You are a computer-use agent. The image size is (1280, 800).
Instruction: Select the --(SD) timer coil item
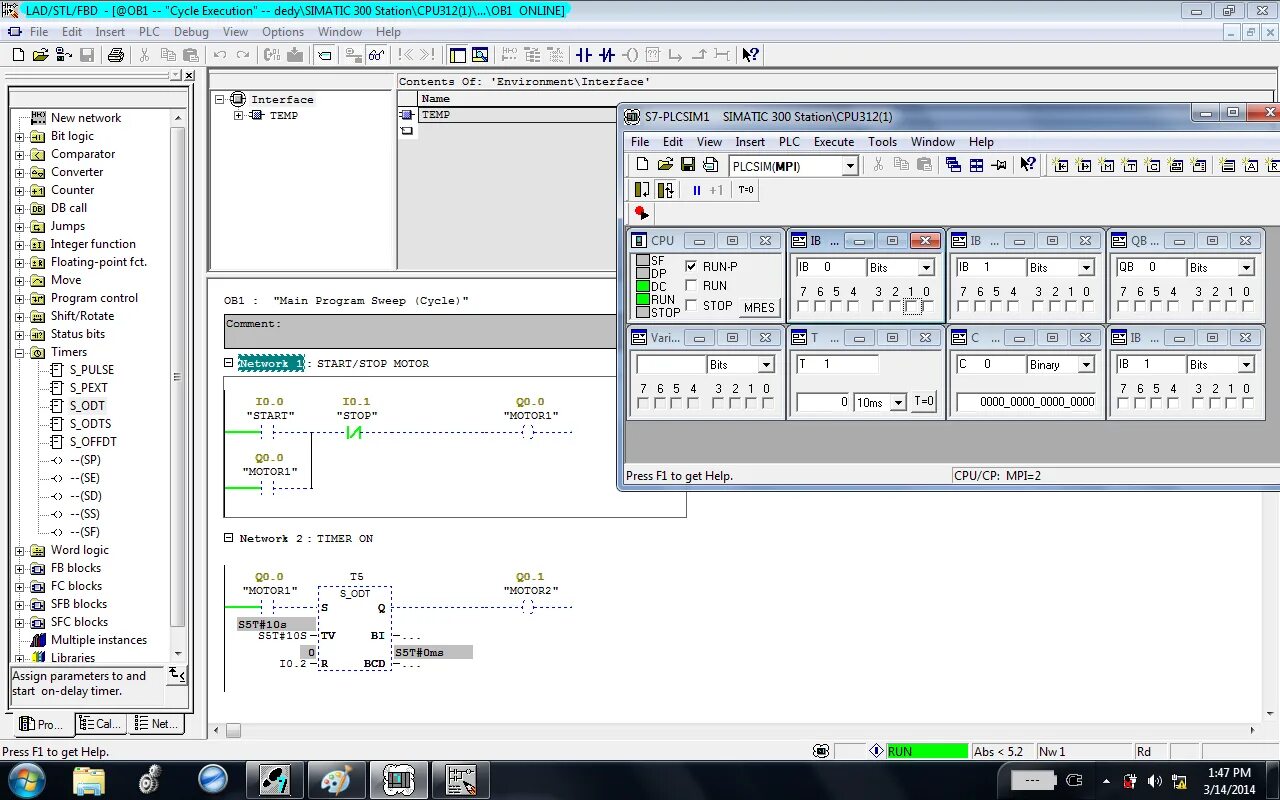coord(86,496)
